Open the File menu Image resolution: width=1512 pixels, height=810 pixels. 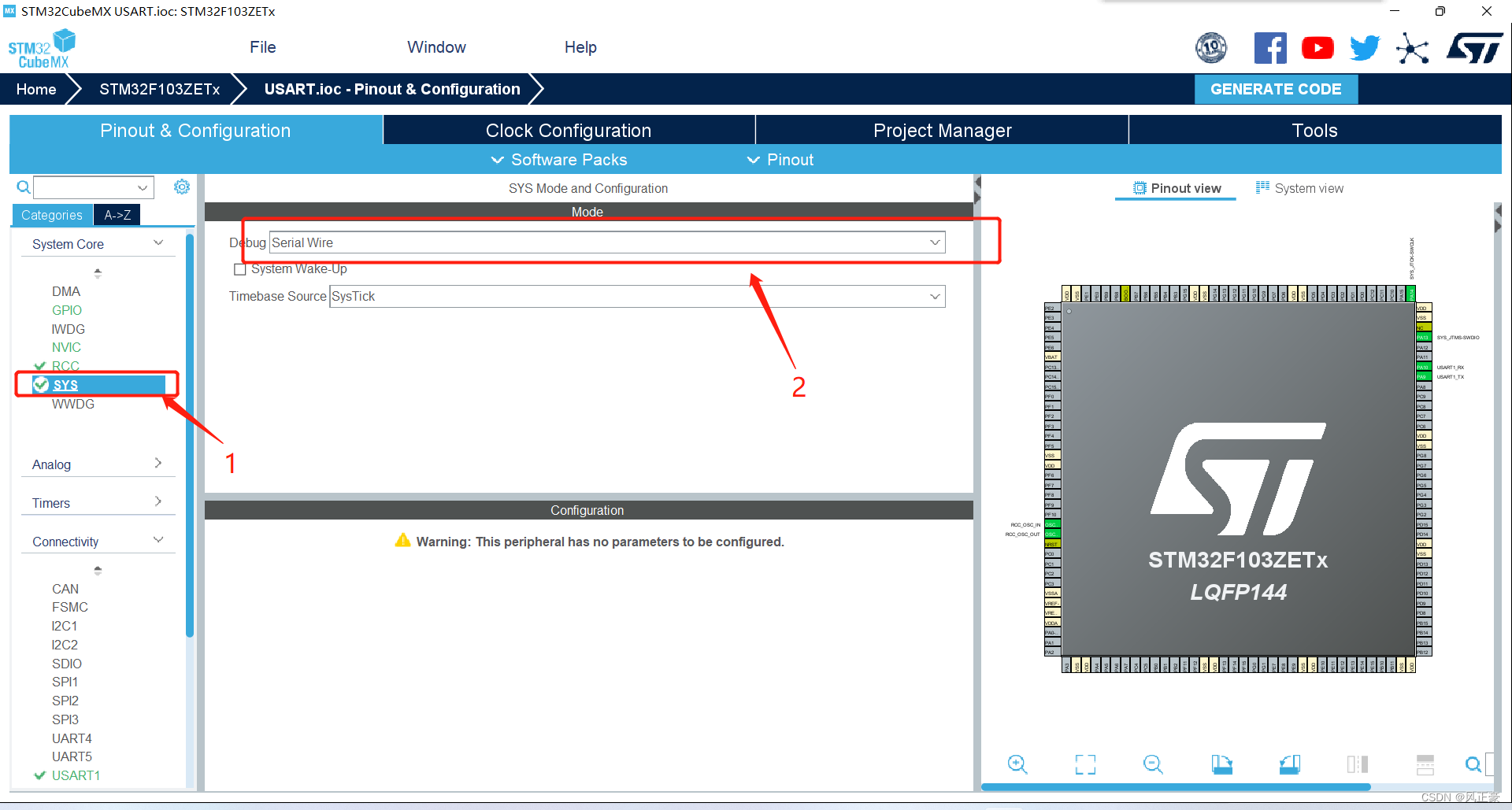point(263,47)
